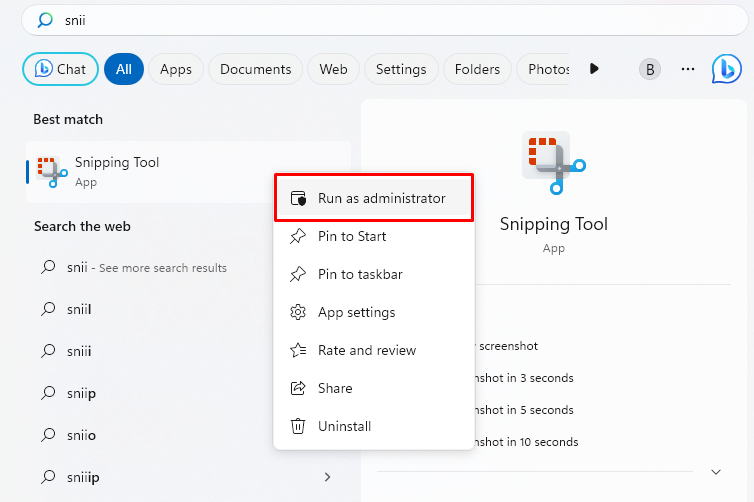Select Run as administrator
Screen dimensions: 754x502
pyautogui.click(x=374, y=198)
